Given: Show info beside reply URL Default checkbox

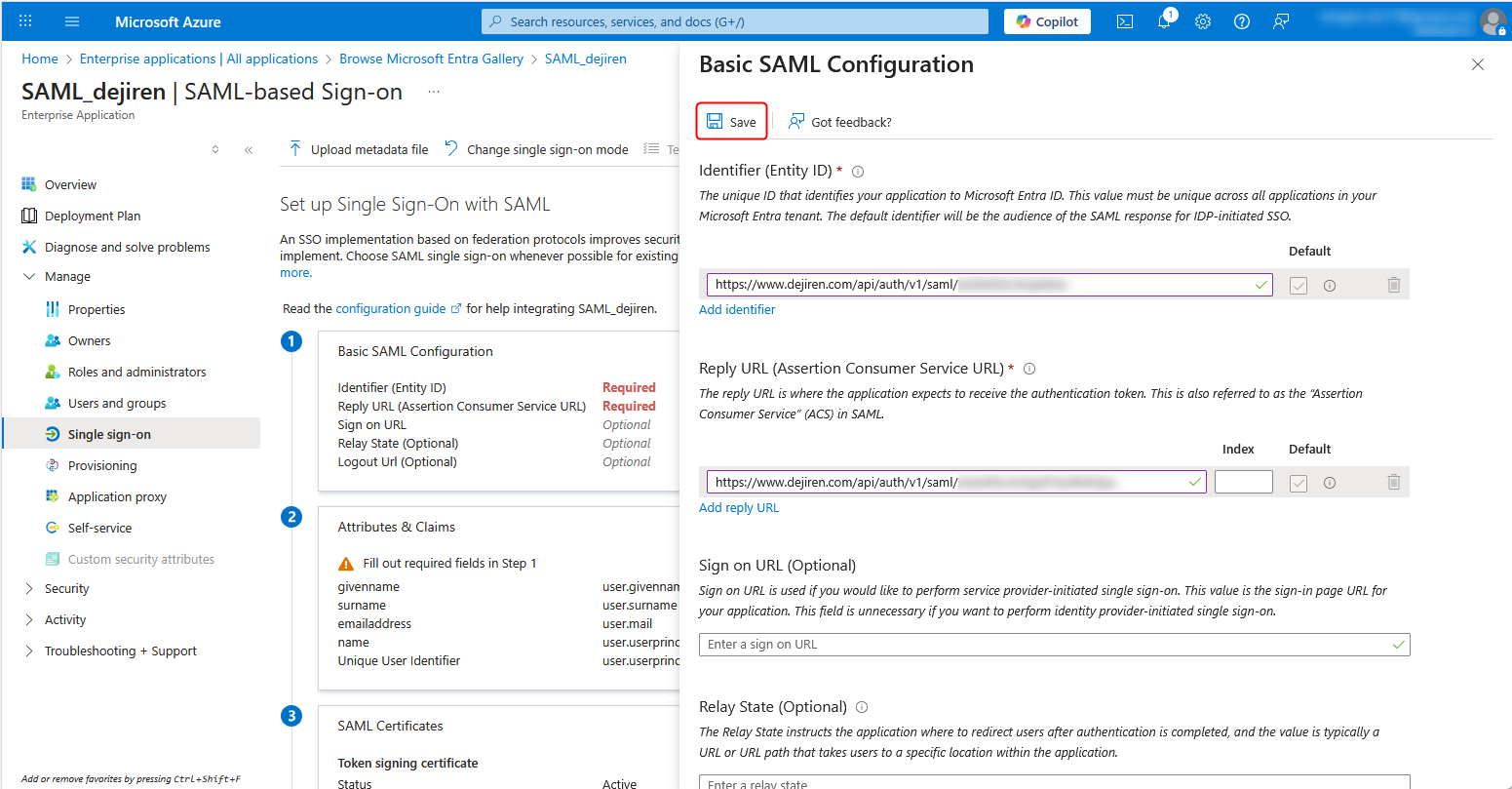Looking at the screenshot, I should [1330, 483].
